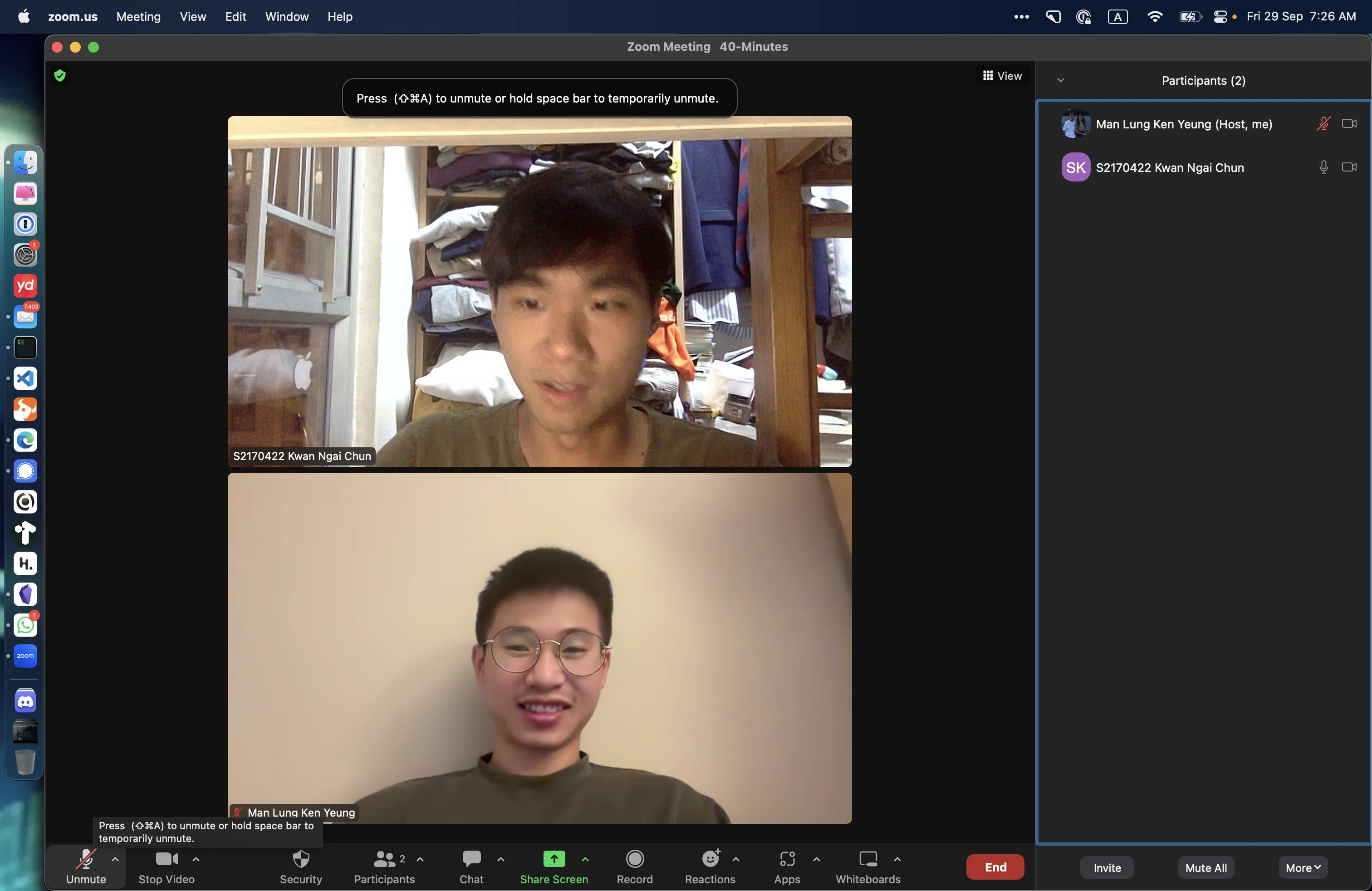1372x891 pixels.
Task: Open the Chat panel
Action: (x=471, y=866)
